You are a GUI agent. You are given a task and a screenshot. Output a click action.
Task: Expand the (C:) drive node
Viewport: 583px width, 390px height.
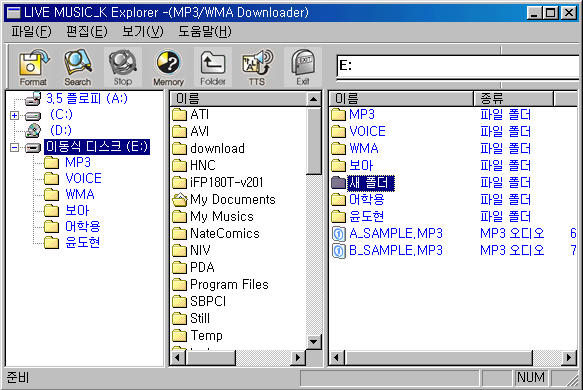point(15,116)
